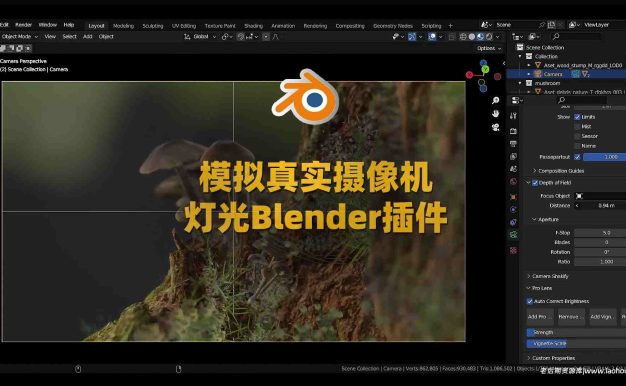Image resolution: width=626 pixels, height=386 pixels.
Task: Open the viewport Options dropdown
Action: (489, 48)
